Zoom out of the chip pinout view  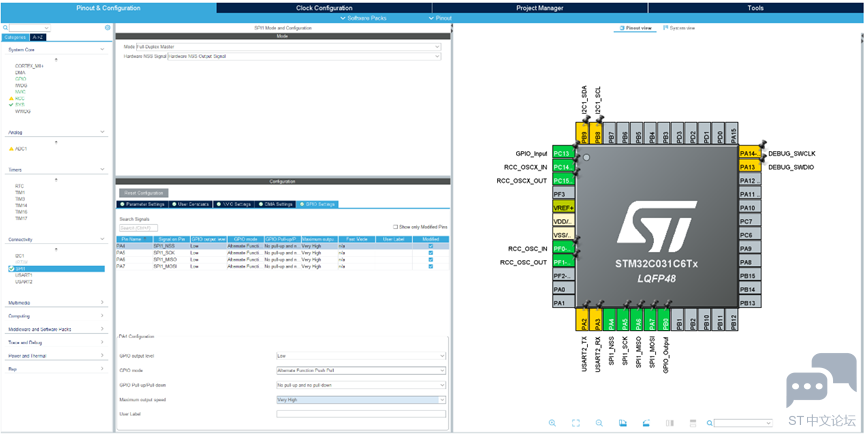coord(599,423)
